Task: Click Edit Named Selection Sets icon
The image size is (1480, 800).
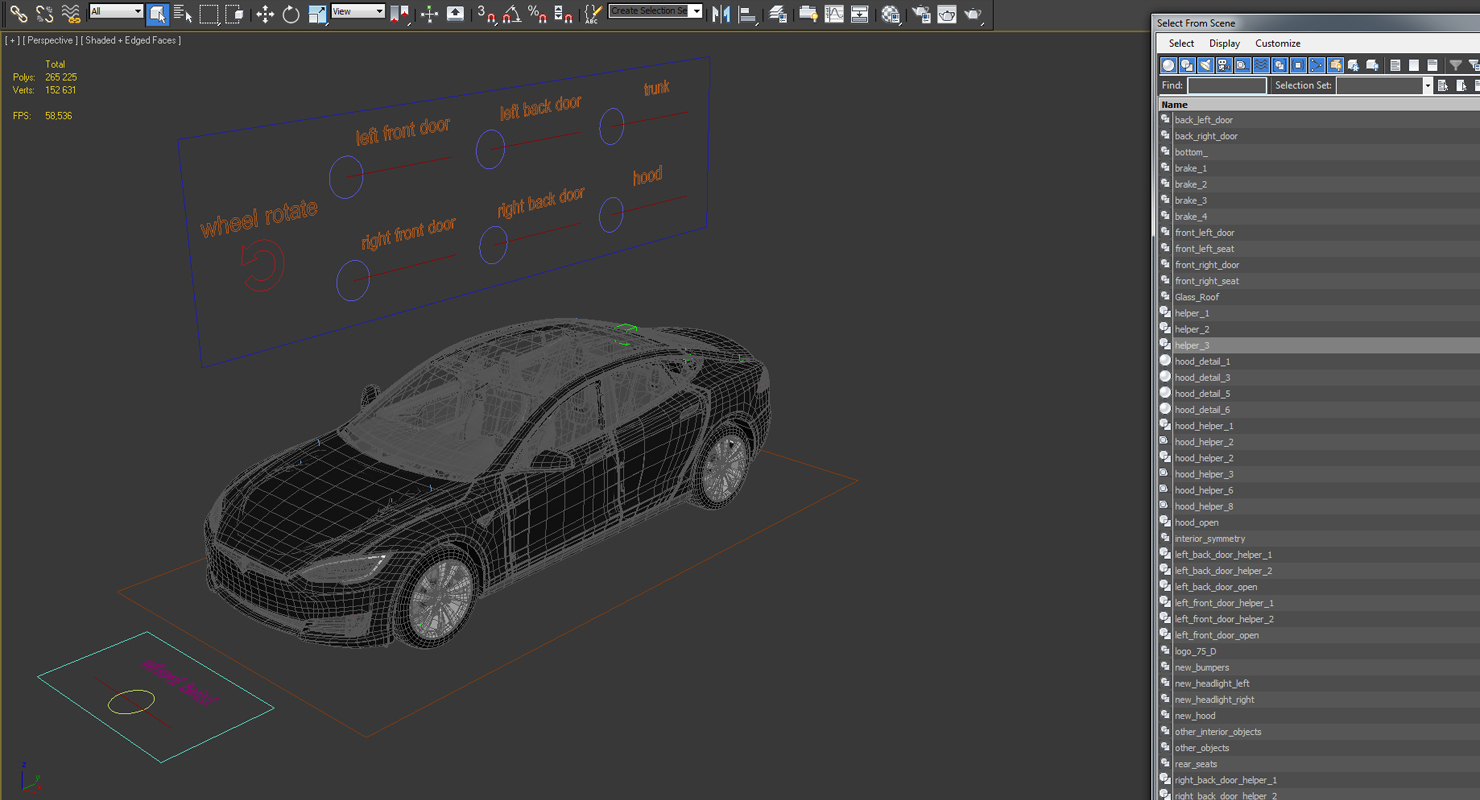Action: tap(593, 14)
